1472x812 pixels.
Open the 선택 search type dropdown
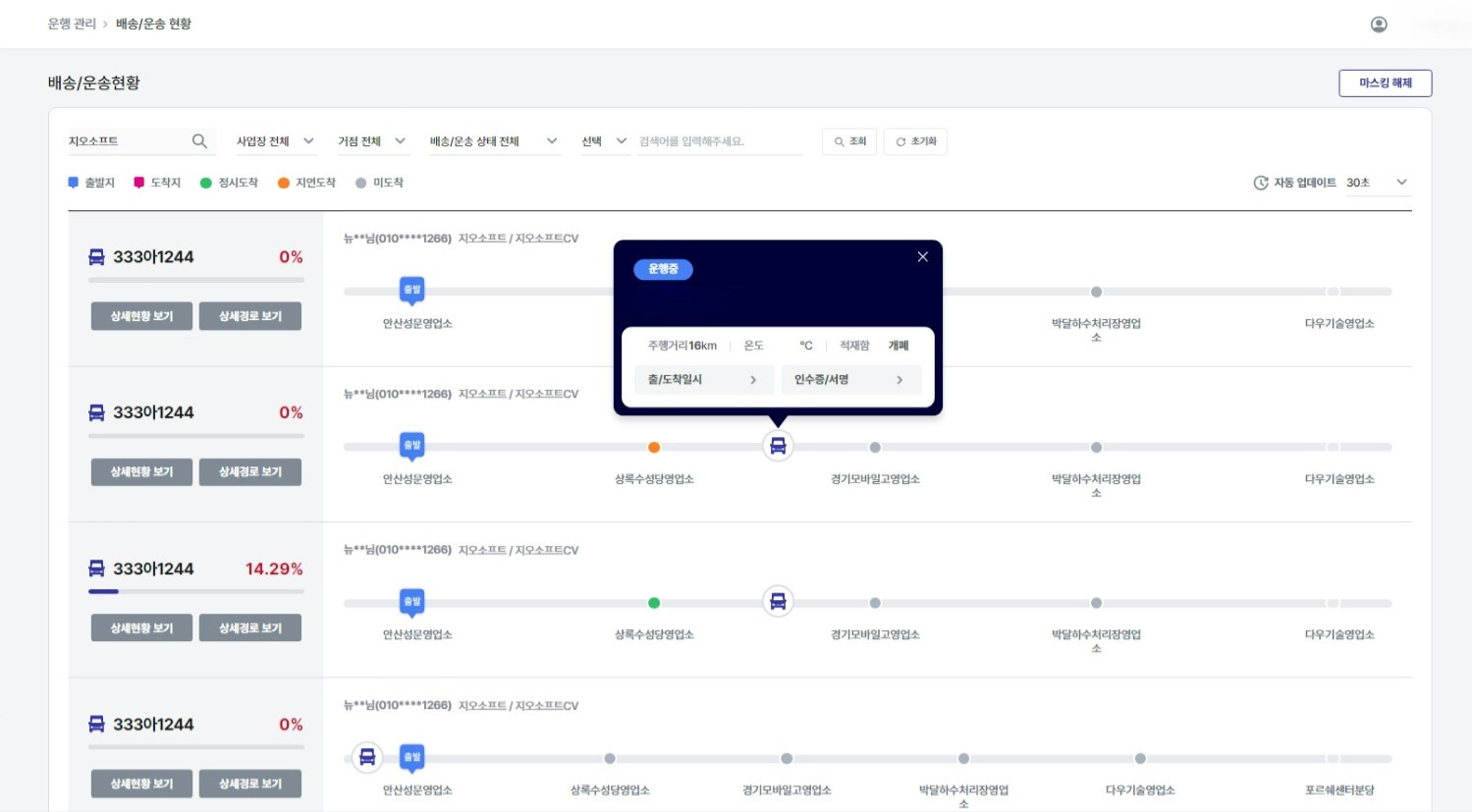[604, 141]
